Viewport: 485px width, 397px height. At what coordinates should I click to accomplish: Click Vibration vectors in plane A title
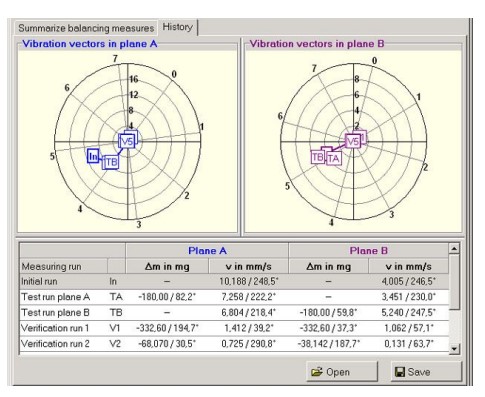click(x=89, y=44)
